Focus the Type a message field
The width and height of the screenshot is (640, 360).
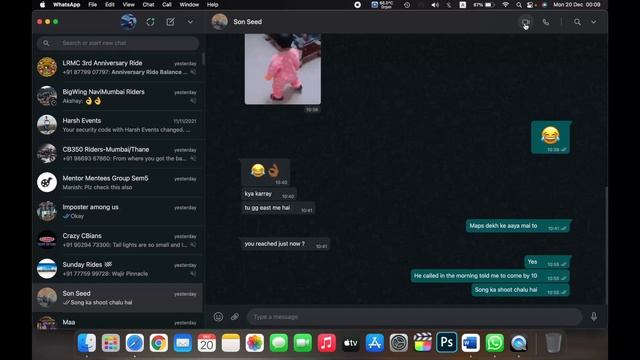[x=414, y=317]
